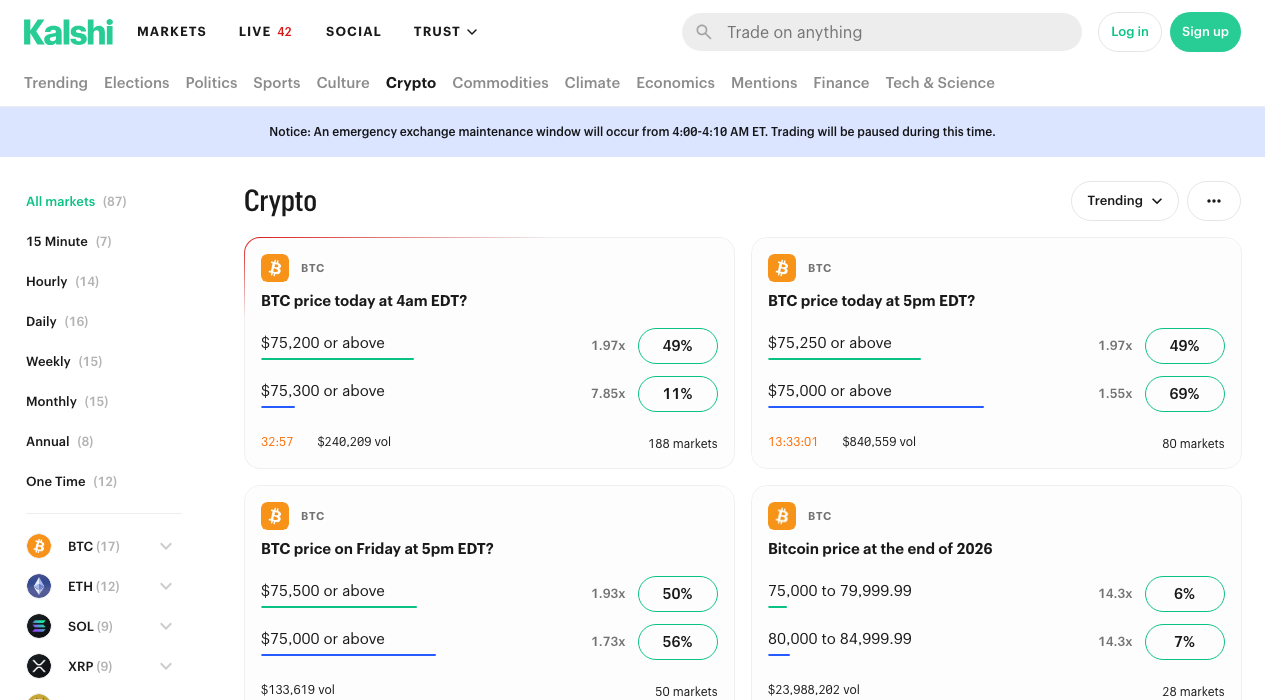
Task: Open 'BTC price today at 4am EDT?' market
Action: coord(364,300)
